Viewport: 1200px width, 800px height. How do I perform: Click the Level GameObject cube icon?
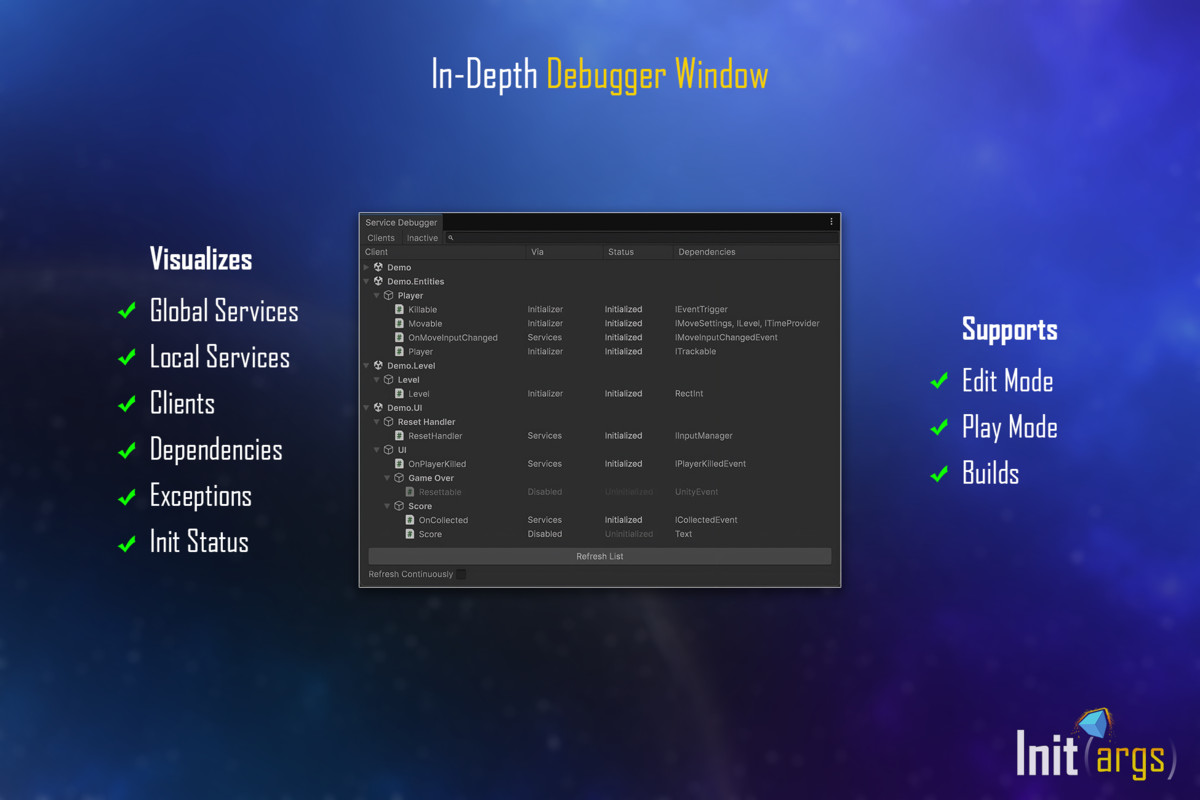click(x=389, y=379)
